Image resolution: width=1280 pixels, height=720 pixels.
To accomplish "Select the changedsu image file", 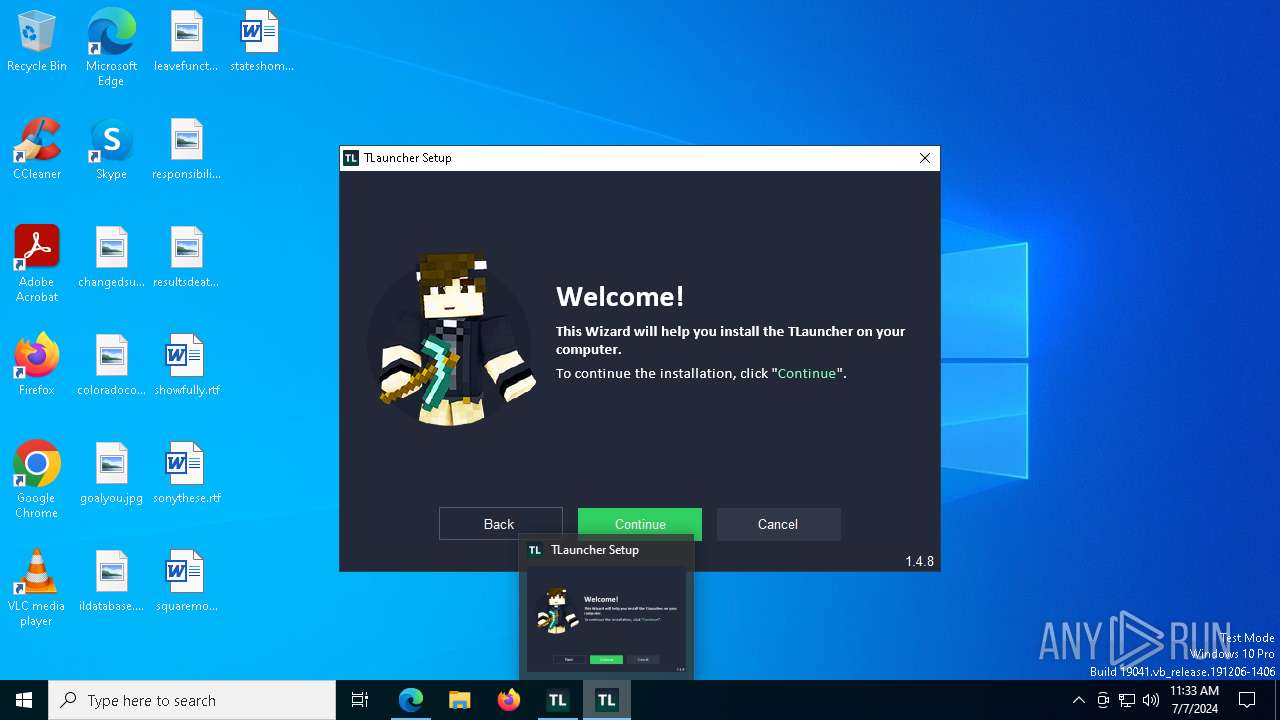I will pos(111,258).
